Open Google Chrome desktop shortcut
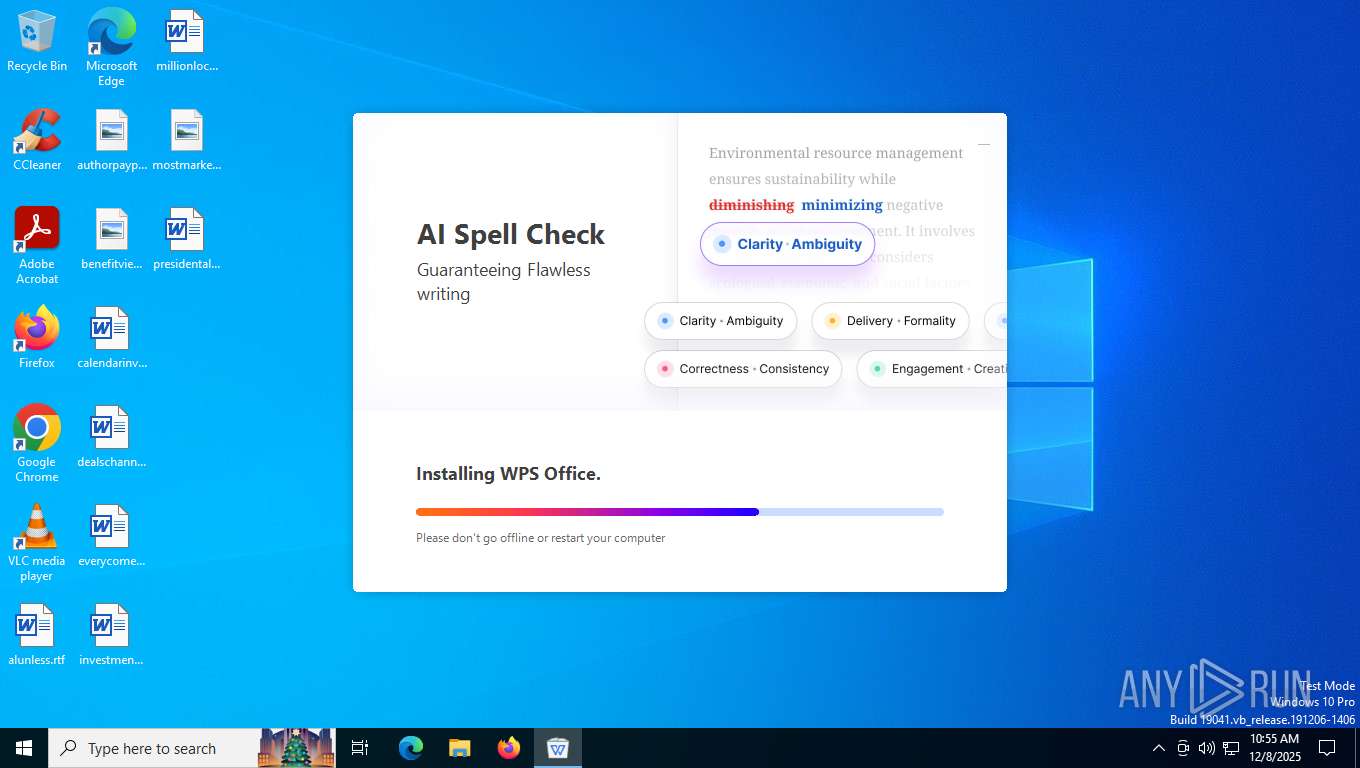Image resolution: width=1360 pixels, height=768 pixels. pos(37,443)
